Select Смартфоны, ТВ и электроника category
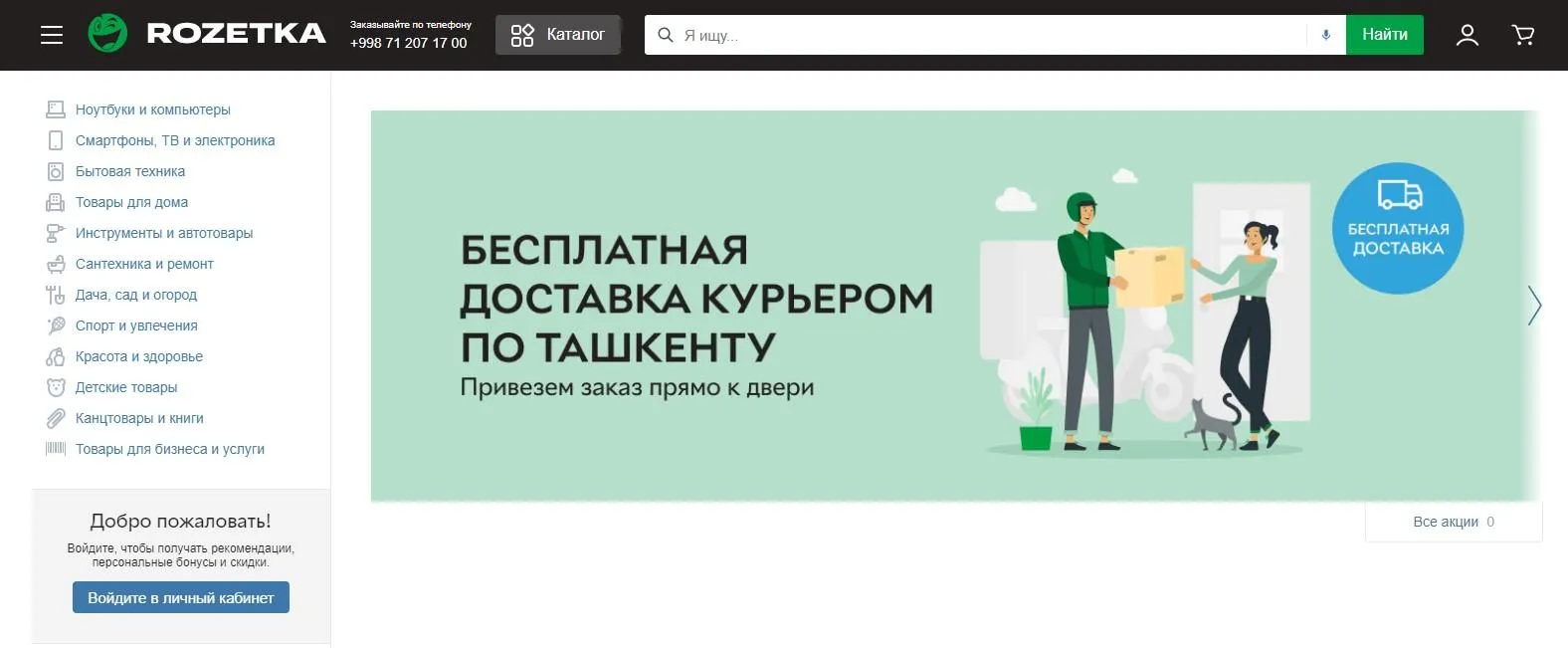This screenshot has width=1568, height=648. click(175, 140)
